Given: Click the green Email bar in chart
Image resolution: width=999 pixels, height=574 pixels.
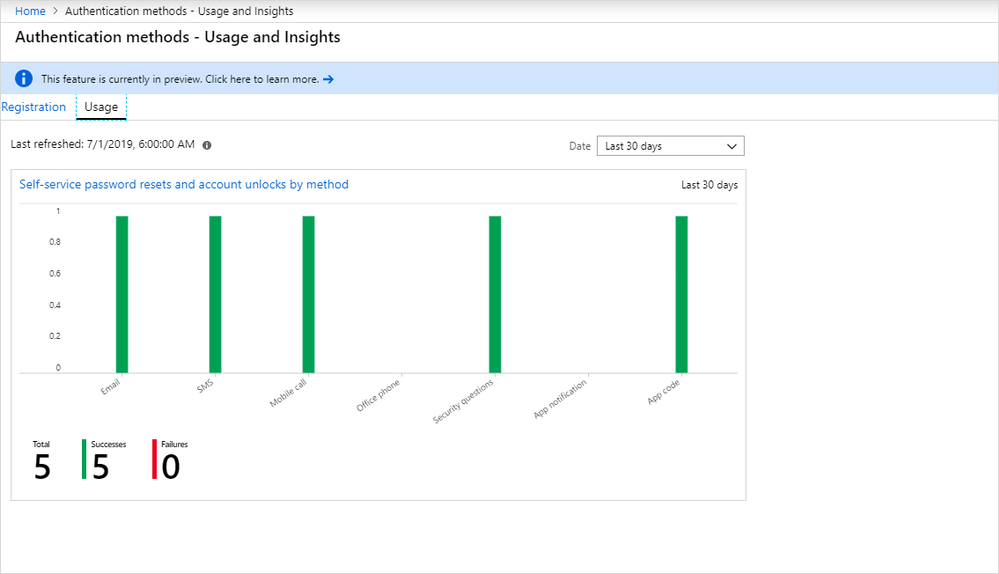Looking at the screenshot, I should point(122,294).
